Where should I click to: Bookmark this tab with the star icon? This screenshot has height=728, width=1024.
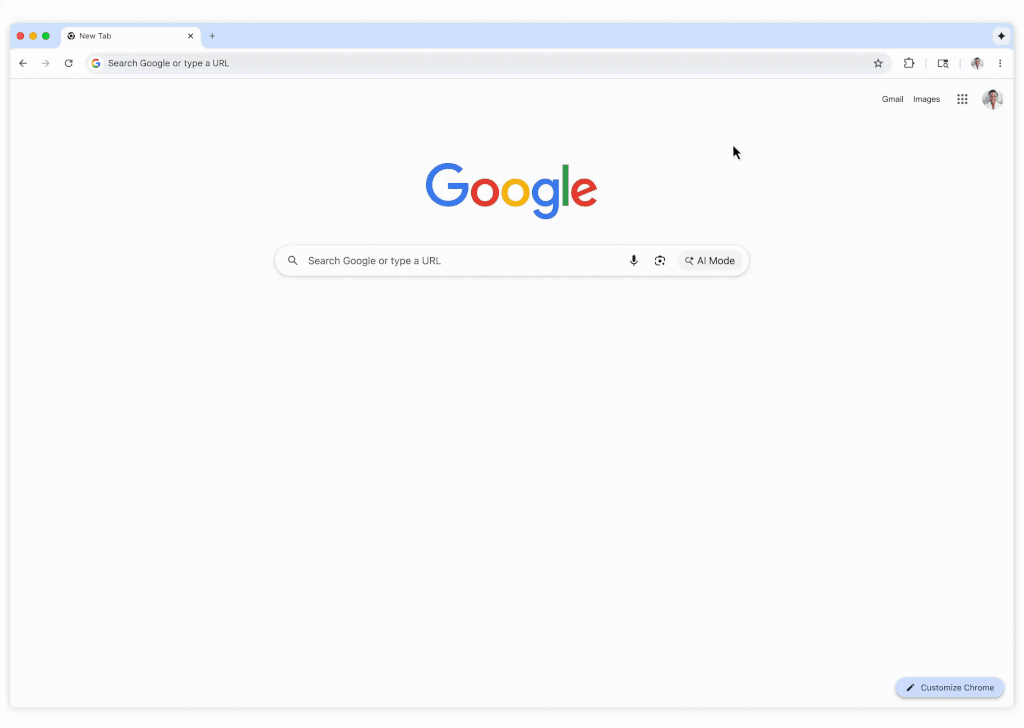pos(878,63)
